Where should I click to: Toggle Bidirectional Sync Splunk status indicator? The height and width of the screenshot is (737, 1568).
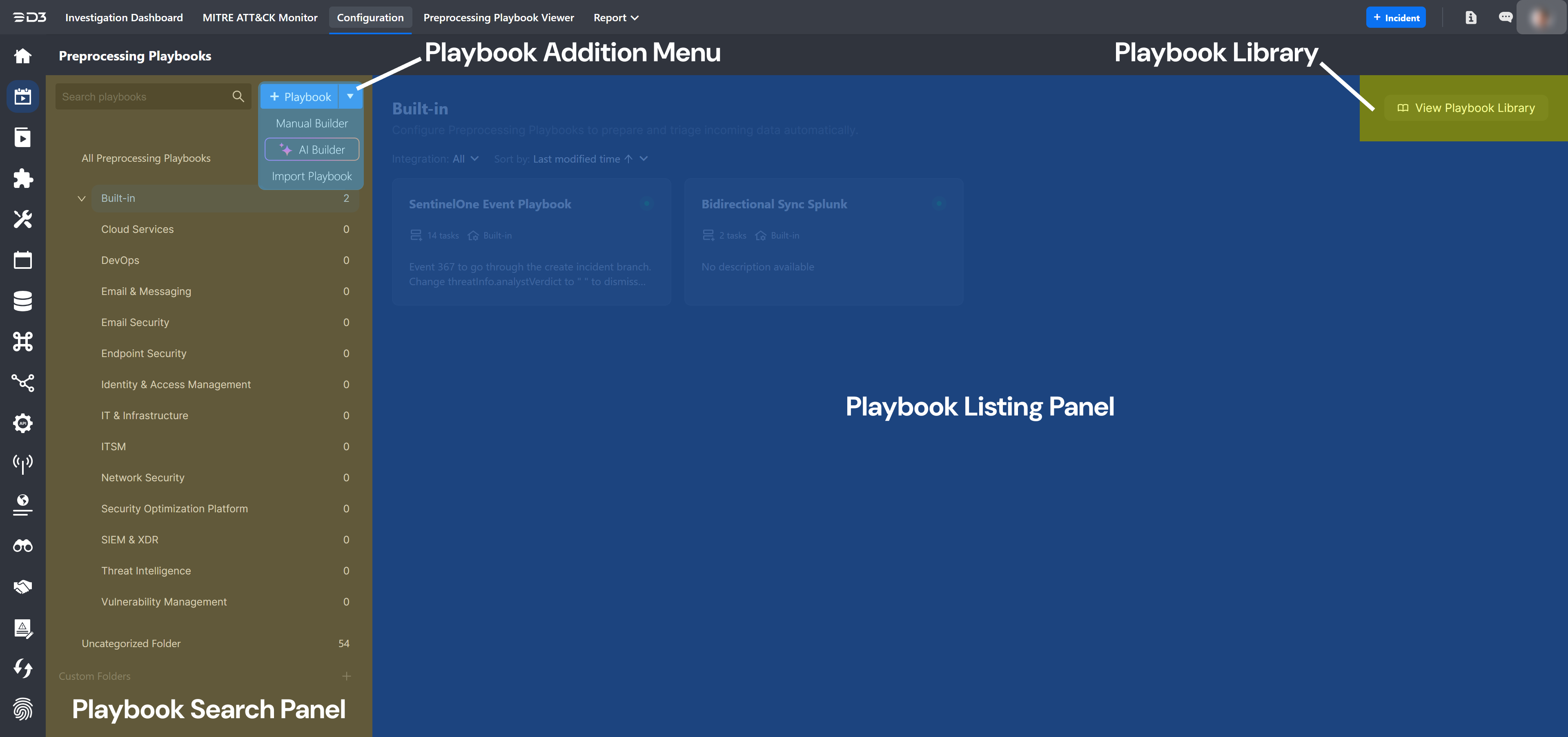click(939, 203)
